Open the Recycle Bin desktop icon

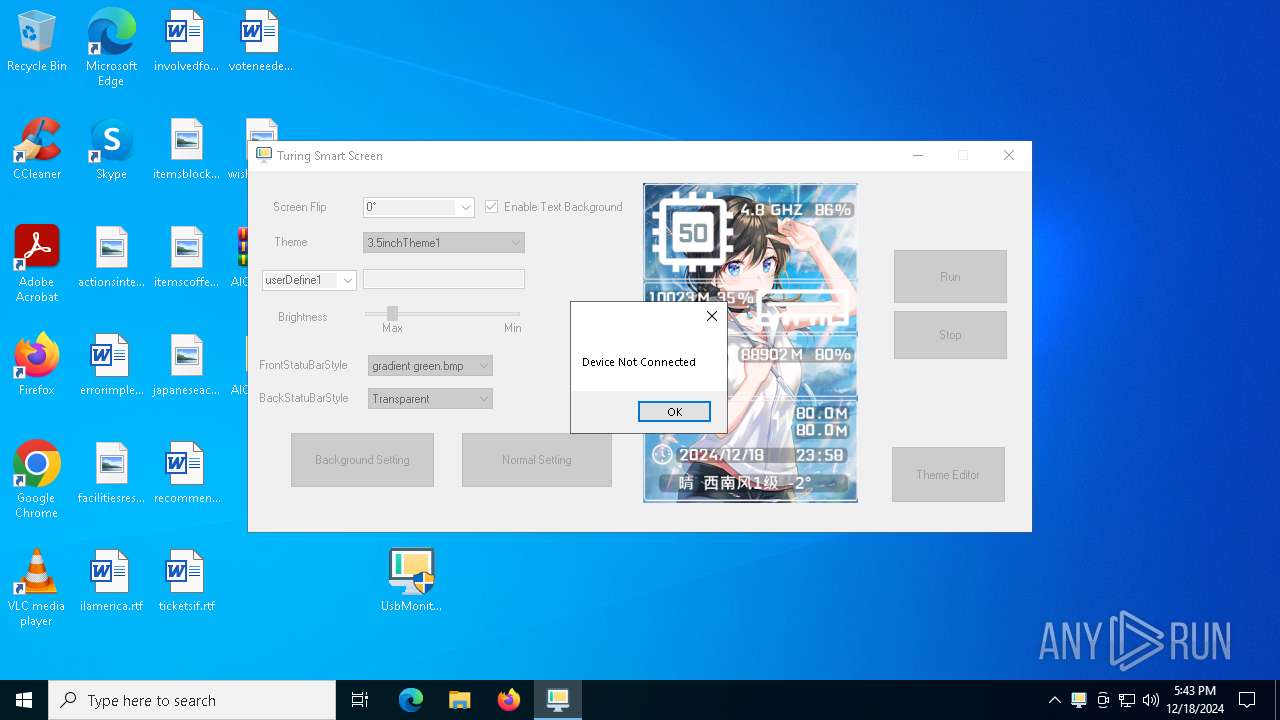pos(37,42)
